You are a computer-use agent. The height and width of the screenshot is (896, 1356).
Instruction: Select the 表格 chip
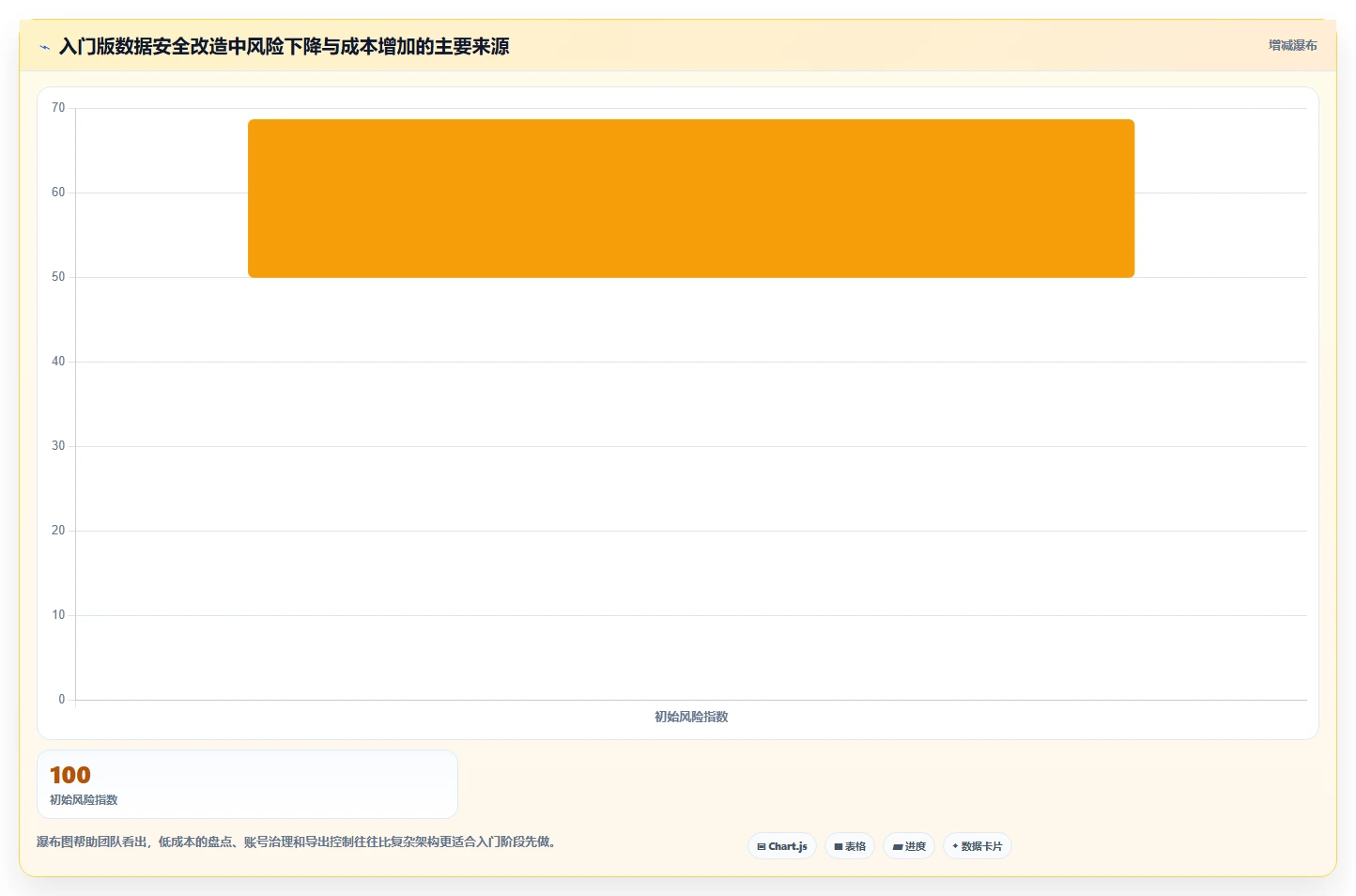850,846
